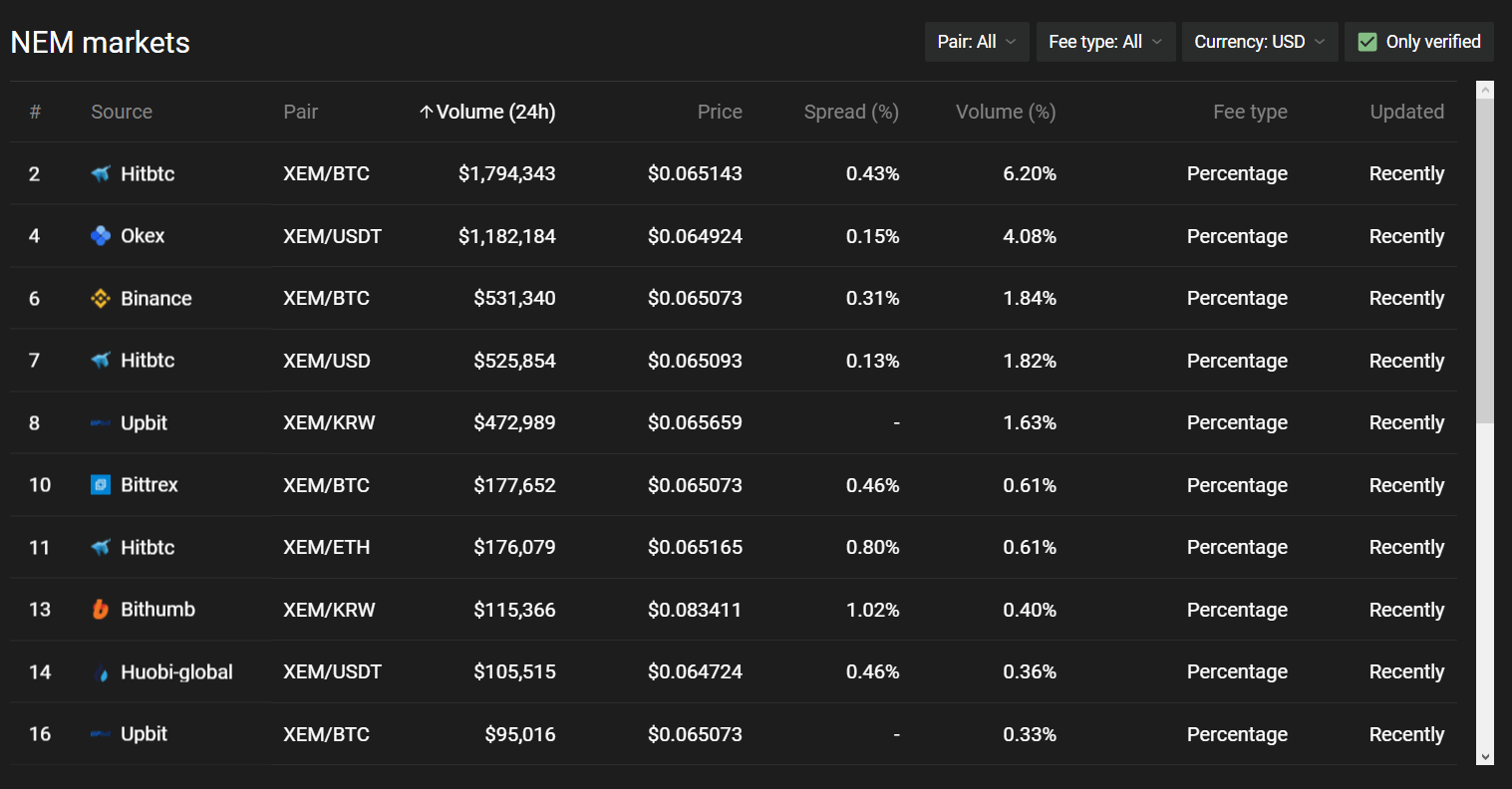This screenshot has width=1512, height=789.
Task: Open the Currency: USD dropdown
Action: pos(1260,42)
